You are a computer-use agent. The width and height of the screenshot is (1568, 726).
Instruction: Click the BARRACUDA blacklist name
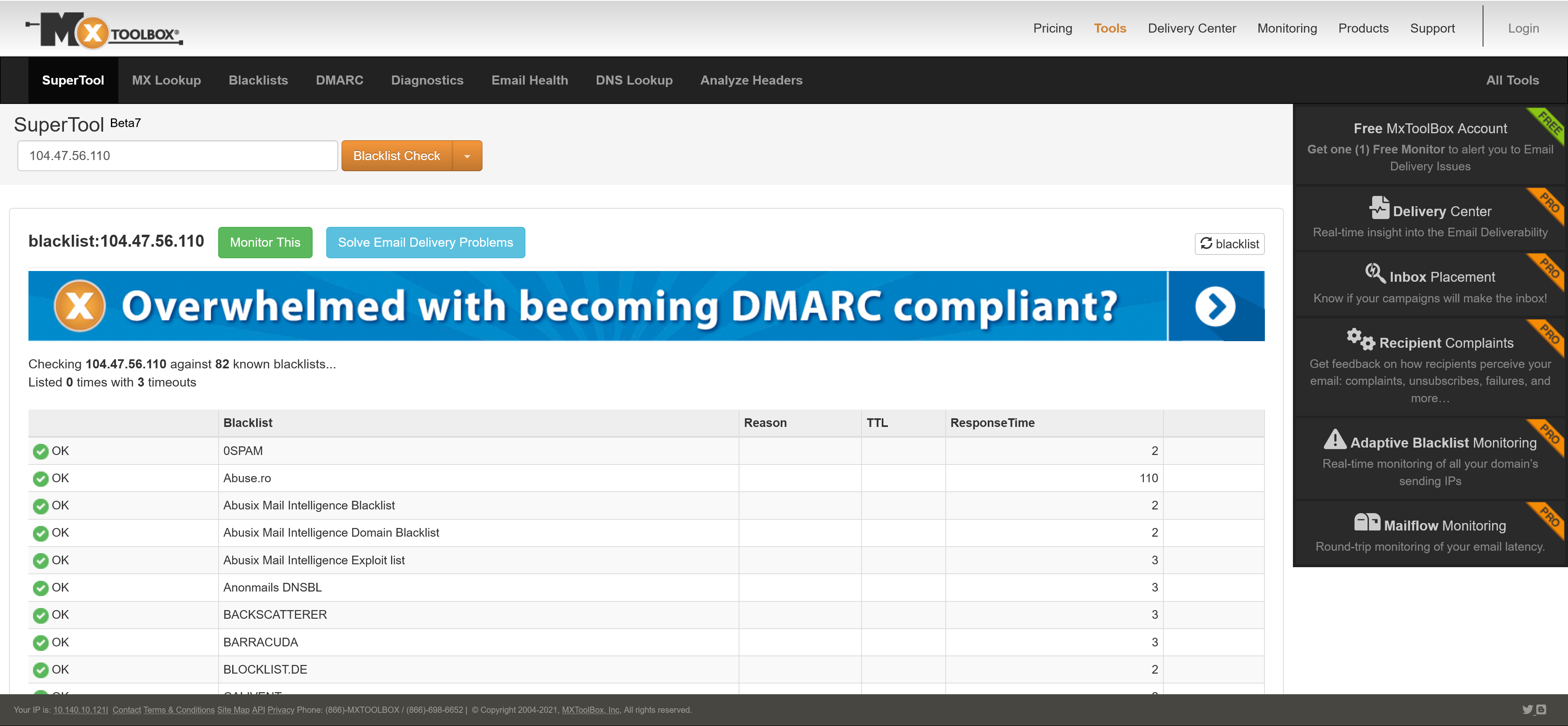pos(261,642)
